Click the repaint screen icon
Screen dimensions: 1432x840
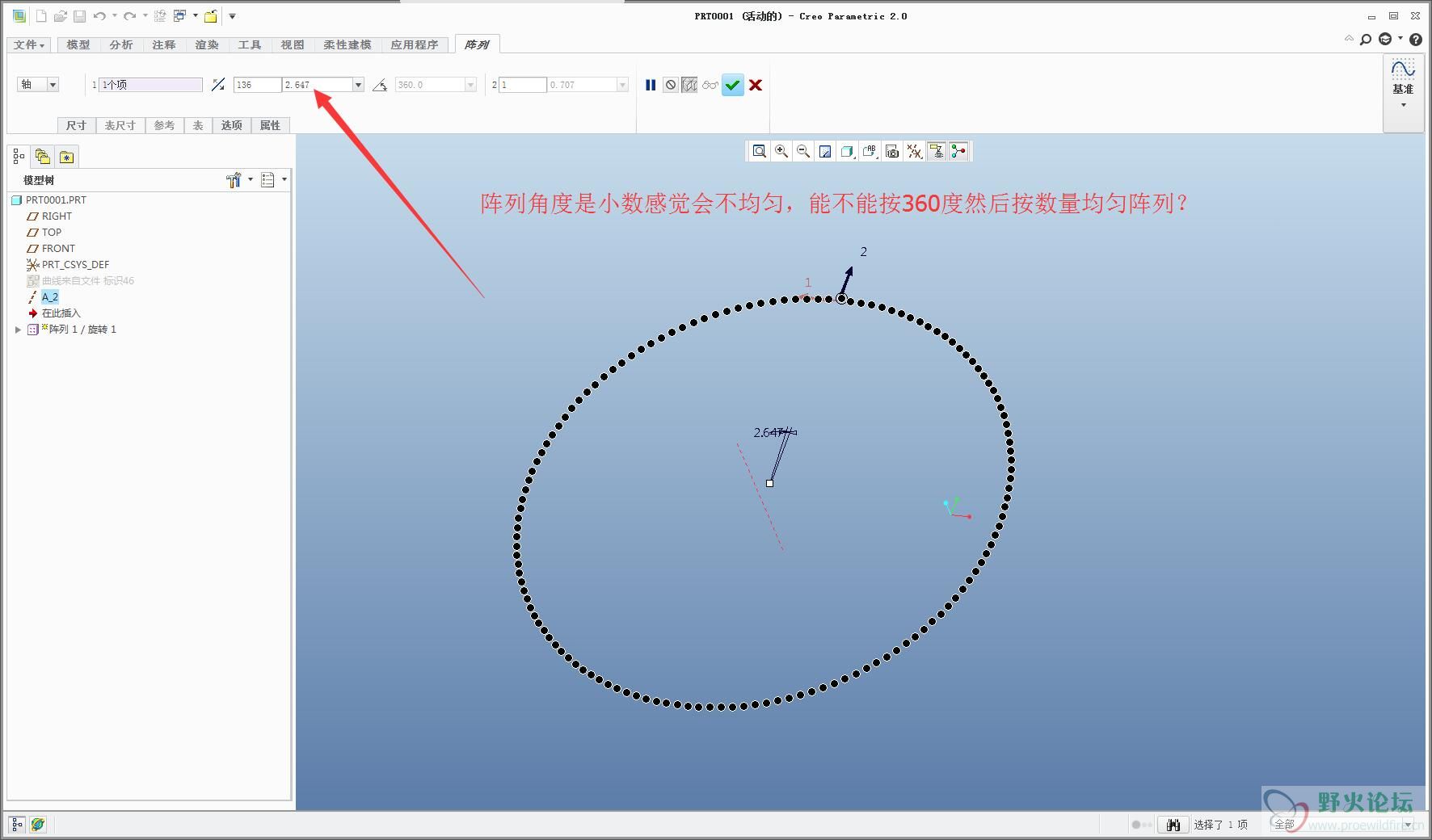(x=825, y=151)
